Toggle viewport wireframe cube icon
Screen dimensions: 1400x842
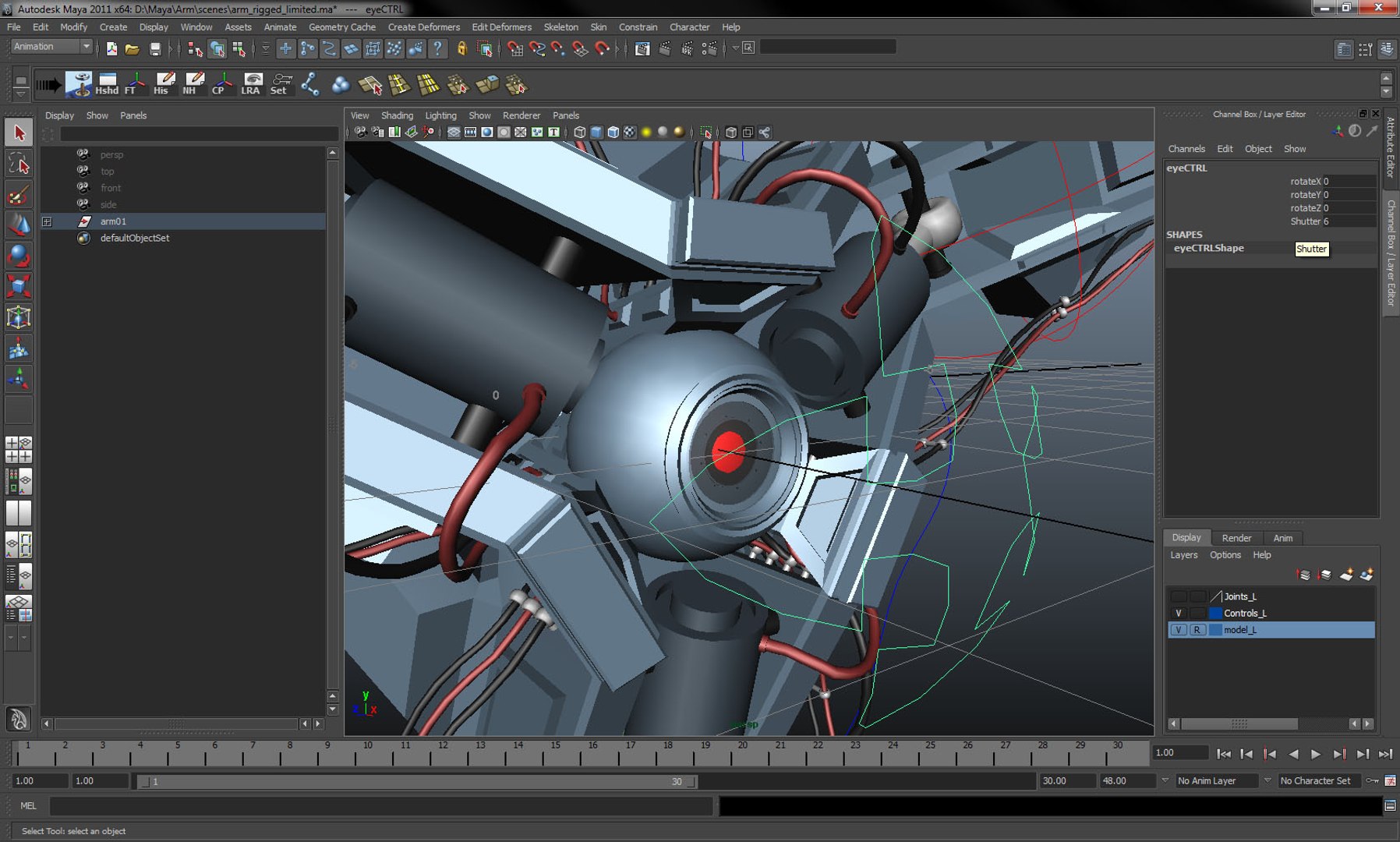point(579,133)
